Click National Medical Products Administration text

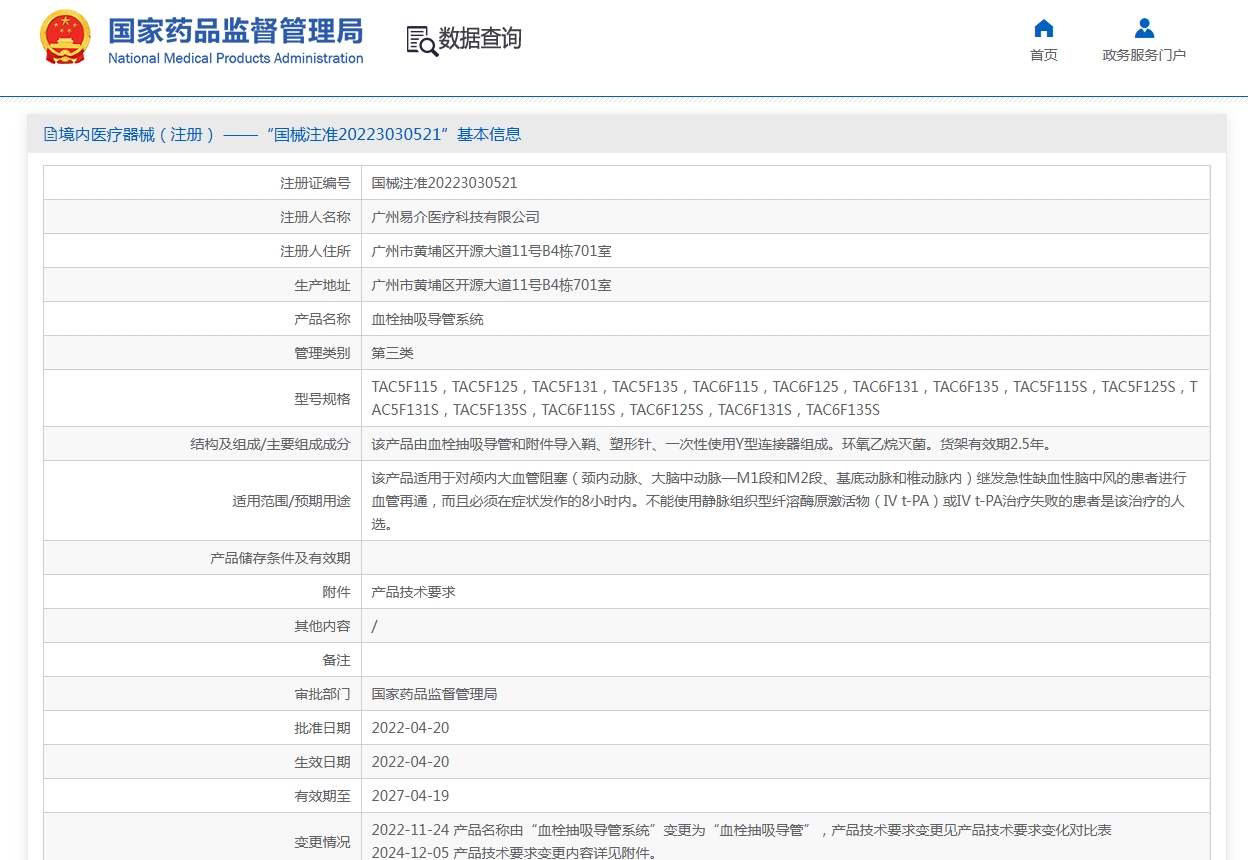(235, 58)
